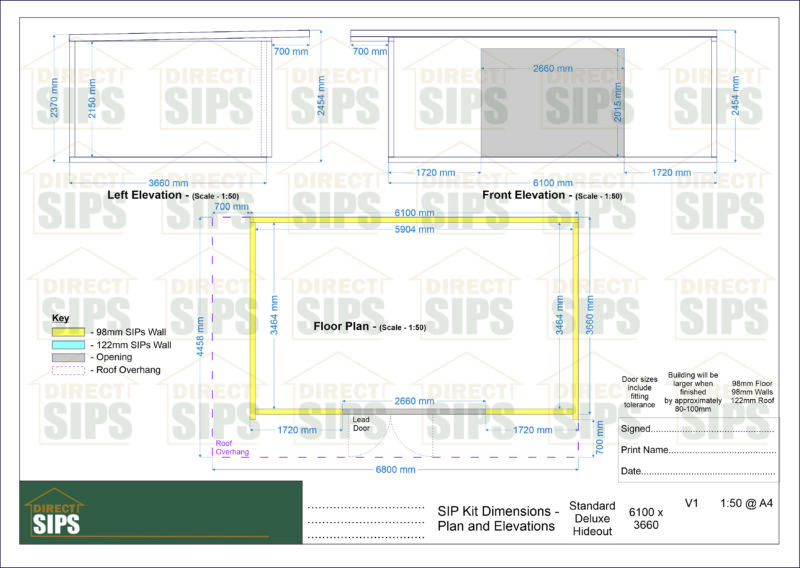Click the 'V1' version label

click(691, 503)
